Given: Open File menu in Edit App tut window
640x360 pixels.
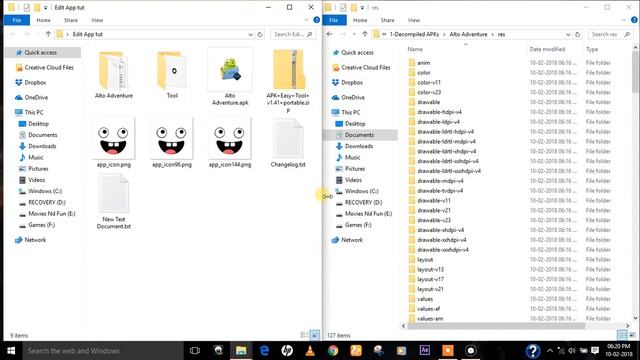Looking at the screenshot, I should (17, 20).
